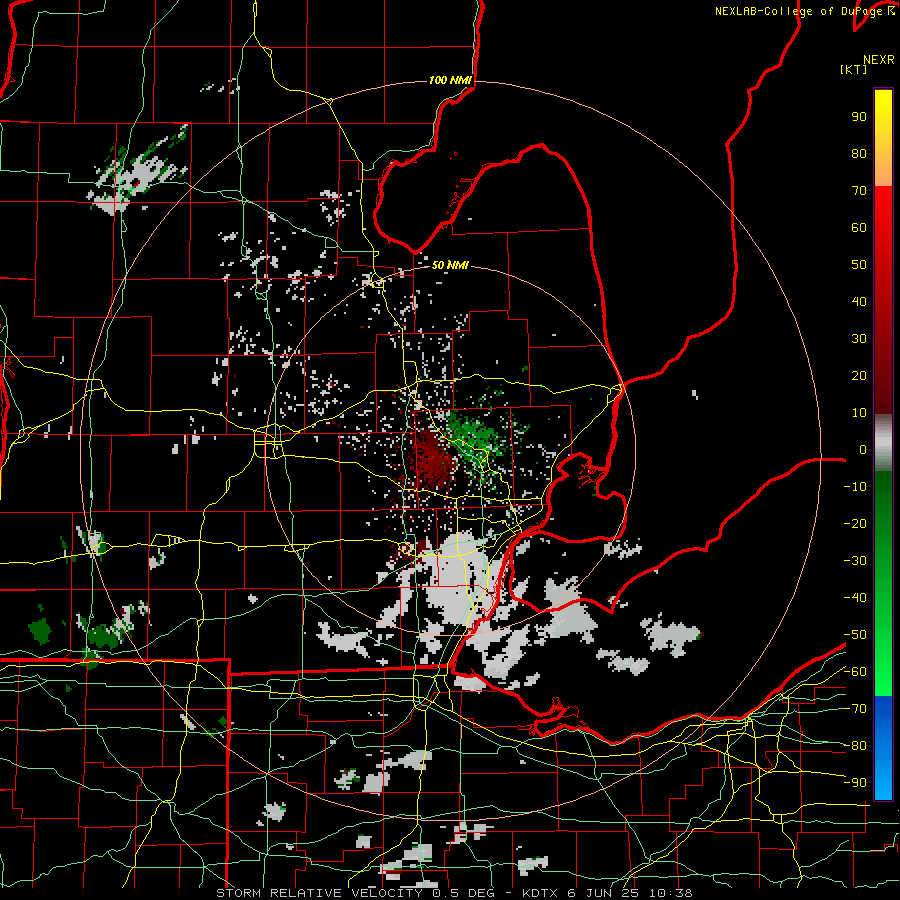Click the 100 NMI range ring label
Viewport: 900px width, 900px height.
(x=450, y=80)
